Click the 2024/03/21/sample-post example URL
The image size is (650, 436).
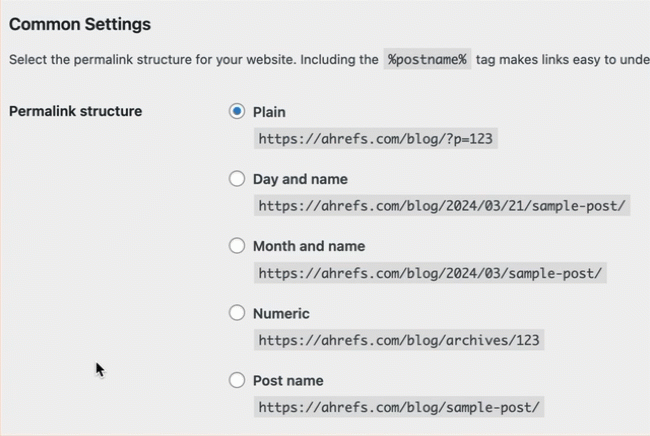pos(442,206)
